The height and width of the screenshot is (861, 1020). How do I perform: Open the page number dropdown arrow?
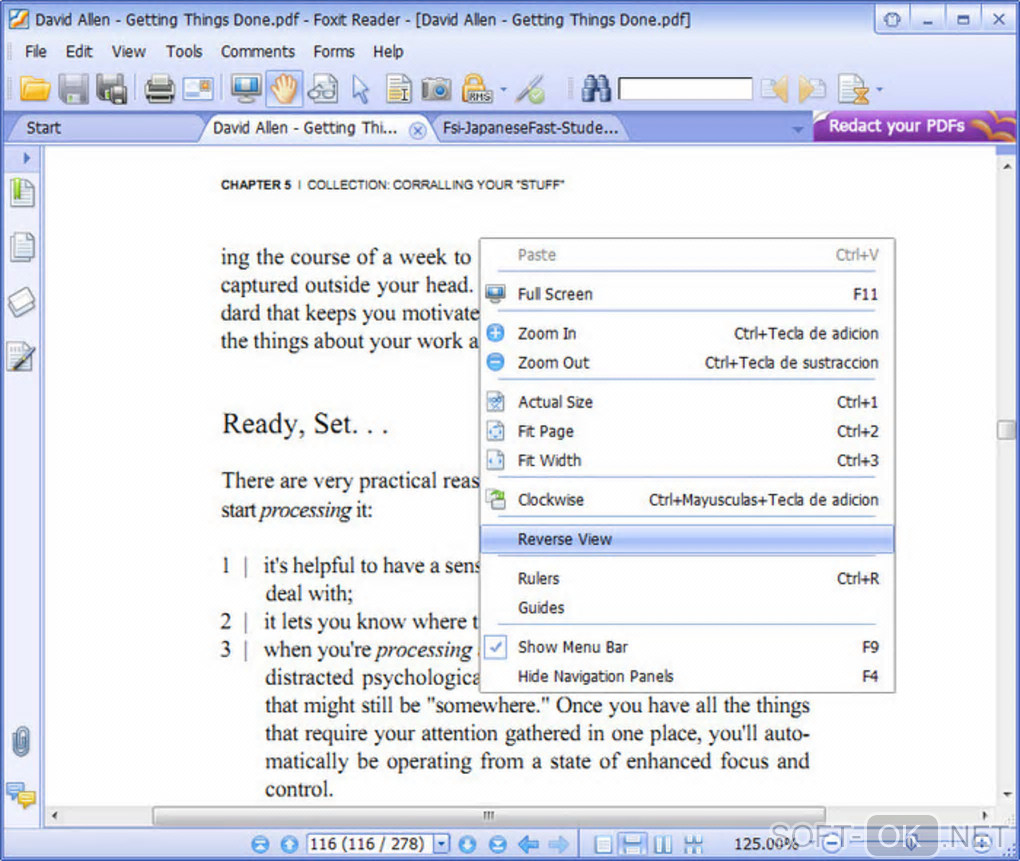click(x=442, y=844)
